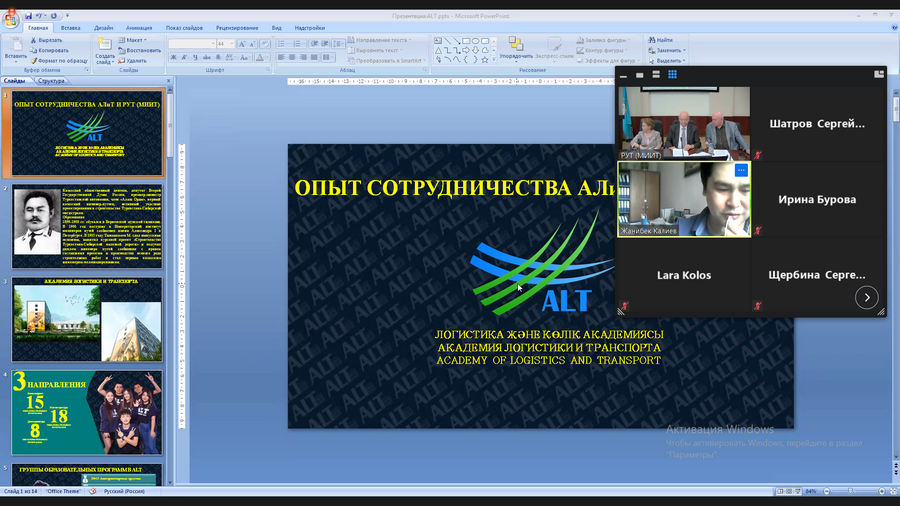Image resolution: width=900 pixels, height=506 pixels.
Task: Reset slide with Восстановить
Action: point(139,50)
